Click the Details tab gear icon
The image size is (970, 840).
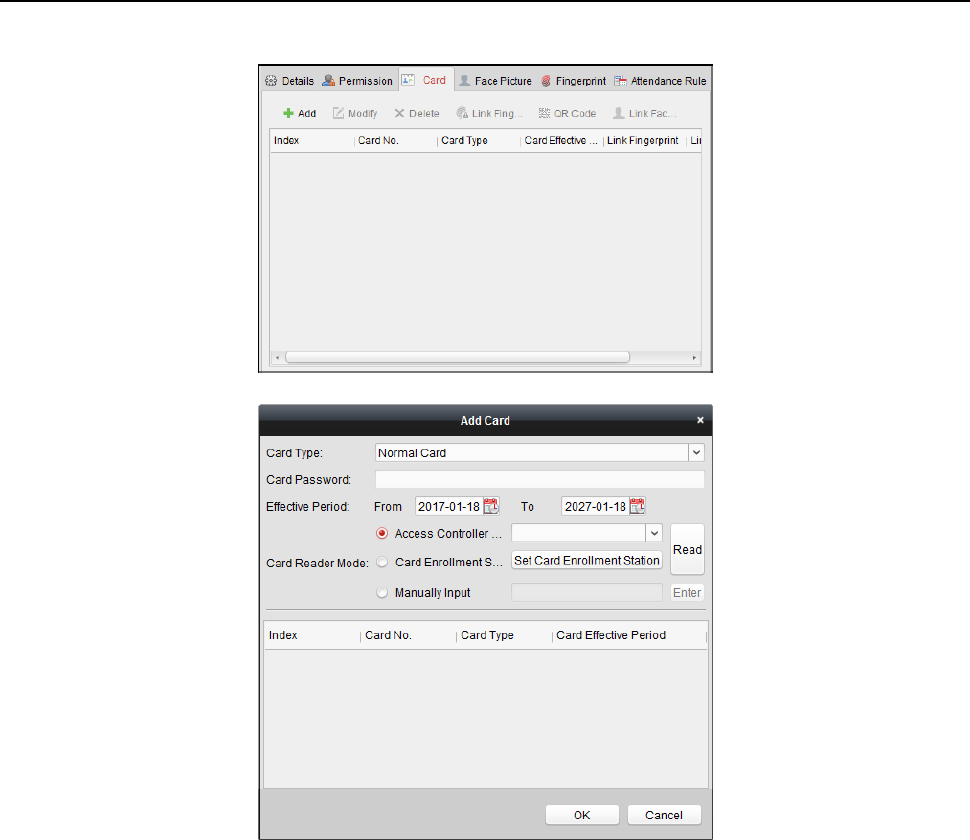pos(271,81)
